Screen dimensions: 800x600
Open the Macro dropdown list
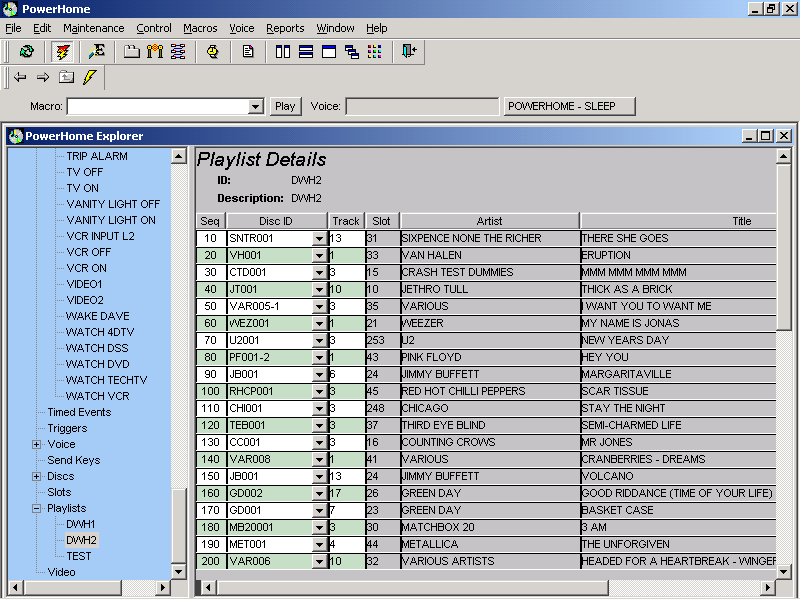[x=255, y=107]
